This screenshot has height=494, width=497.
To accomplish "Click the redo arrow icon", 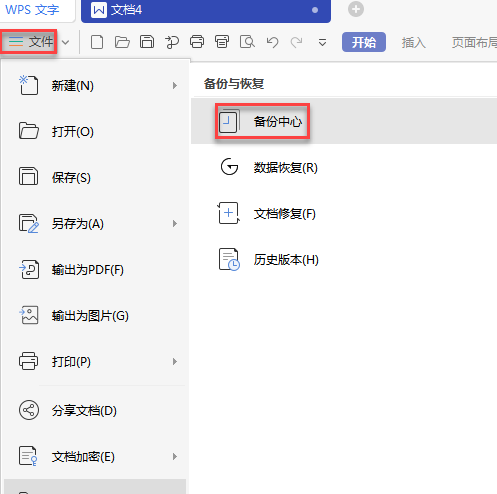I will (x=296, y=42).
